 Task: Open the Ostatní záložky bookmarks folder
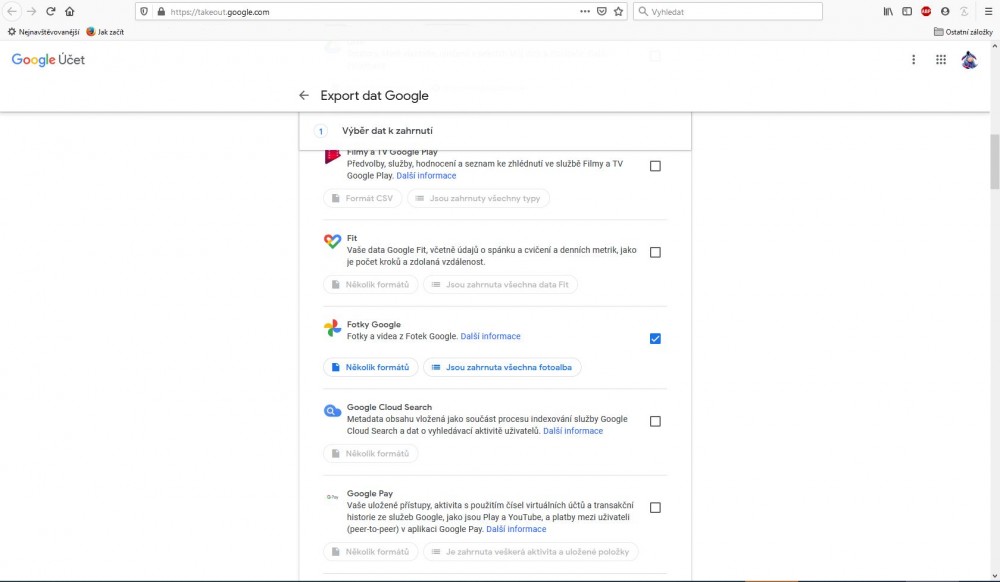click(962, 31)
